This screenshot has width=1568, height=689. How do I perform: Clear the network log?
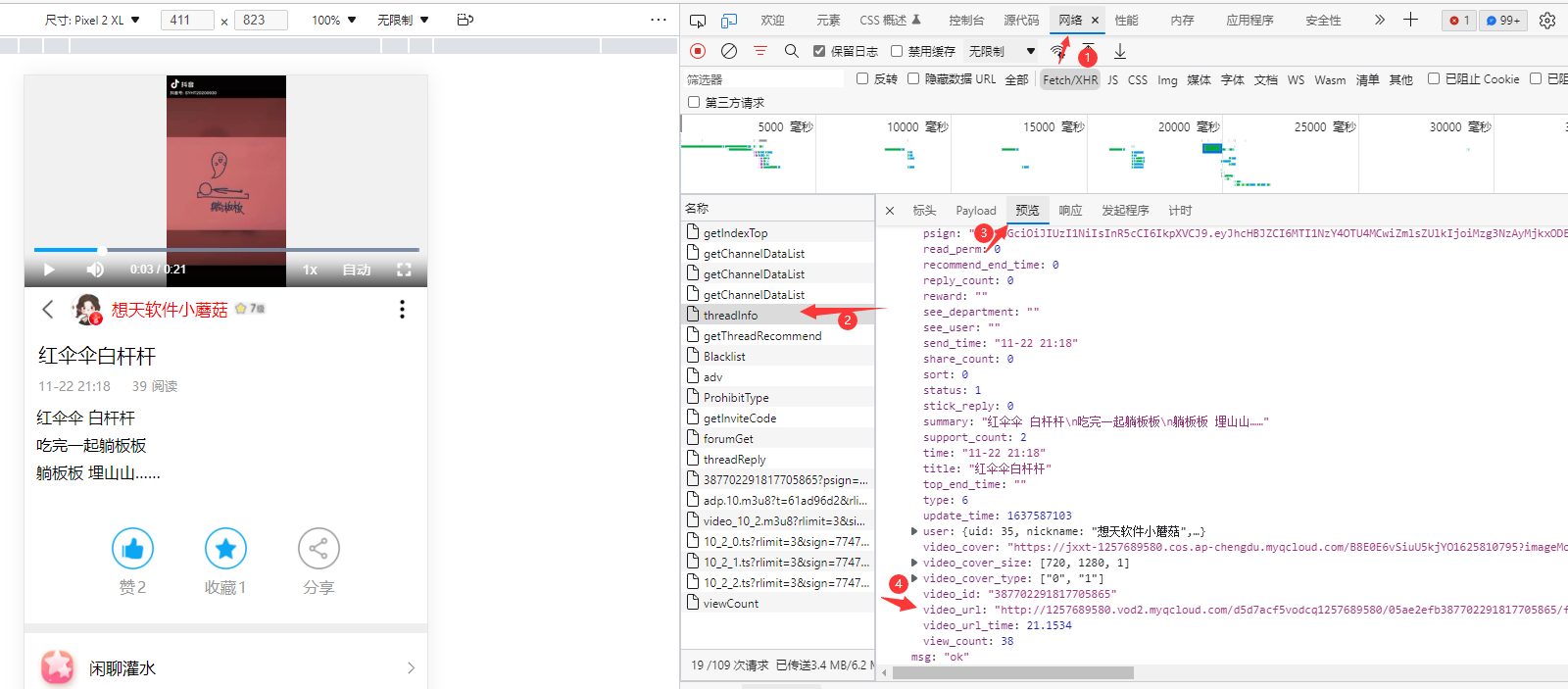point(729,51)
